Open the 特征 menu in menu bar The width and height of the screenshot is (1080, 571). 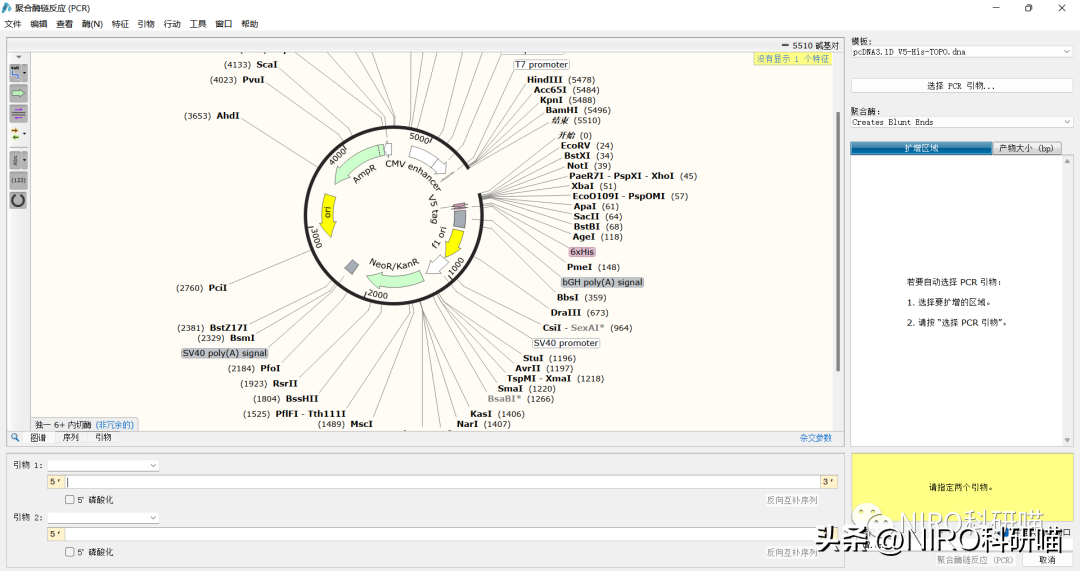pos(120,23)
